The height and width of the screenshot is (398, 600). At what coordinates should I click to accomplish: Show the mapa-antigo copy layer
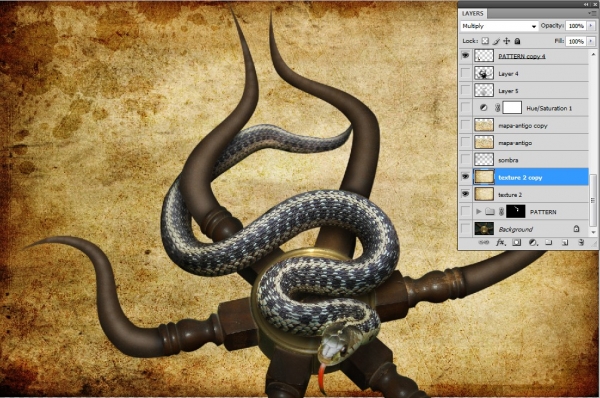click(x=465, y=125)
